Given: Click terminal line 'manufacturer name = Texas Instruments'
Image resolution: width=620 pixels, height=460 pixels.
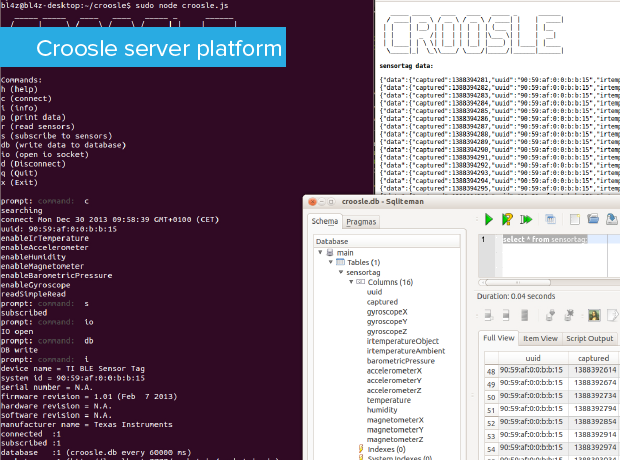Looking at the screenshot, I should tap(87, 424).
